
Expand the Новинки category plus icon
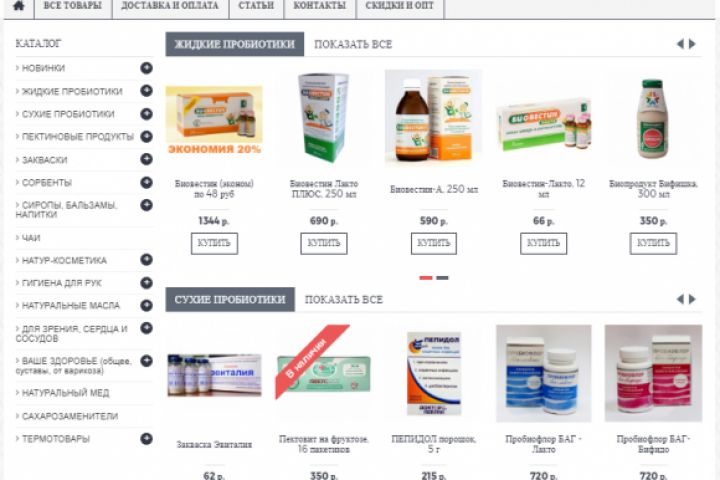tap(146, 68)
